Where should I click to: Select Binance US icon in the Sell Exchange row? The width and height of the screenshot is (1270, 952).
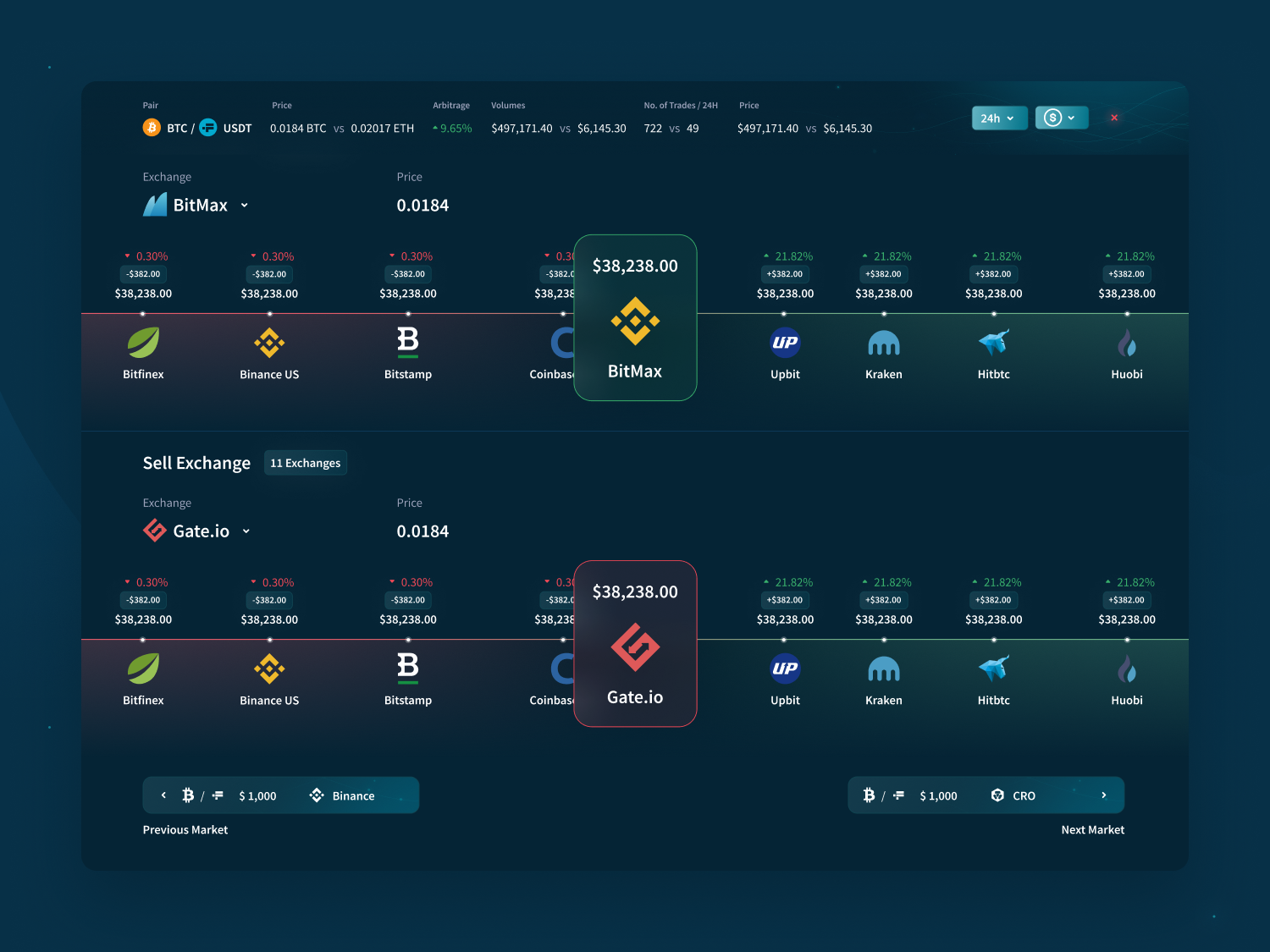[x=269, y=669]
